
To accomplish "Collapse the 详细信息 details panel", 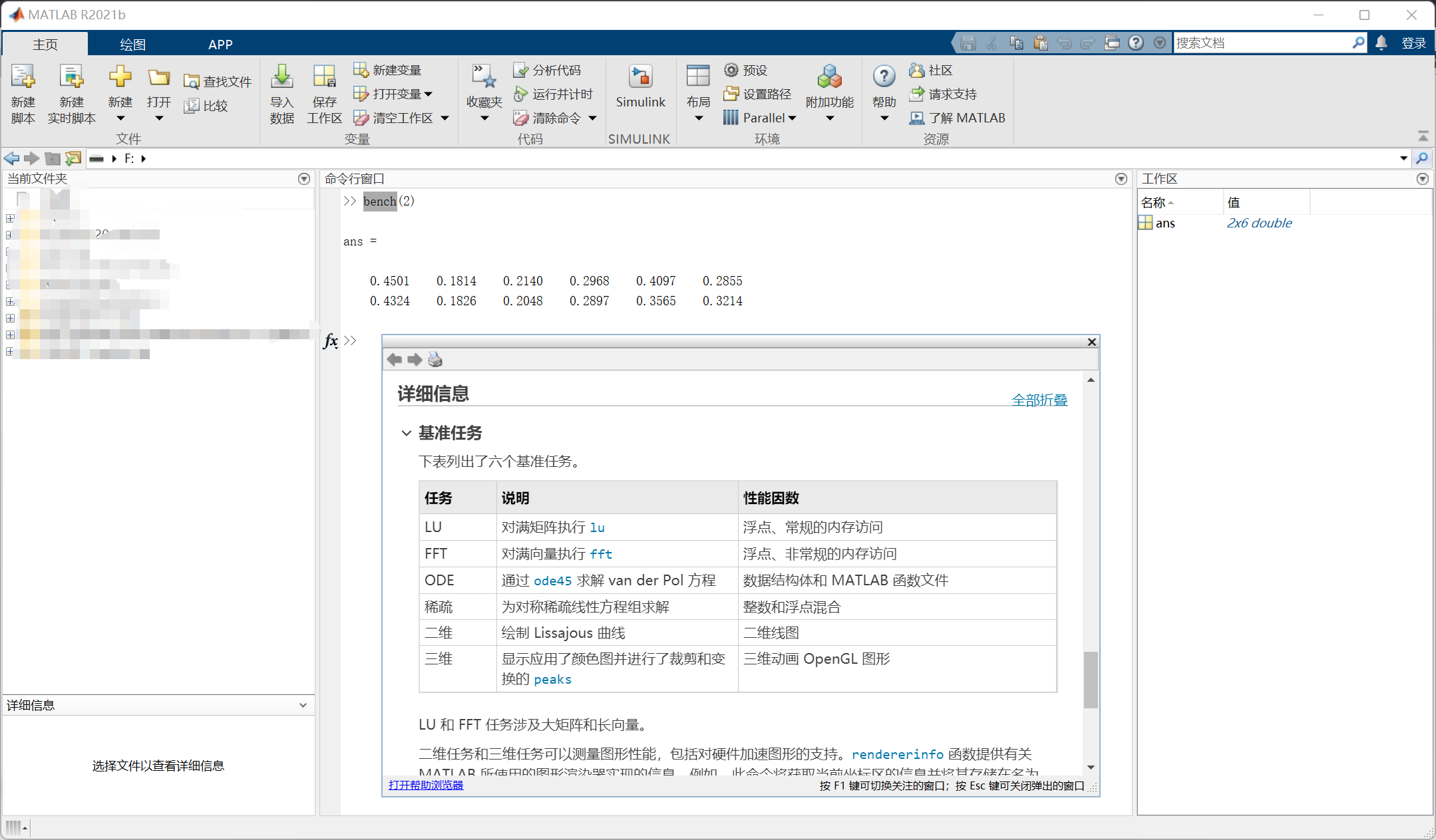I will click(303, 706).
